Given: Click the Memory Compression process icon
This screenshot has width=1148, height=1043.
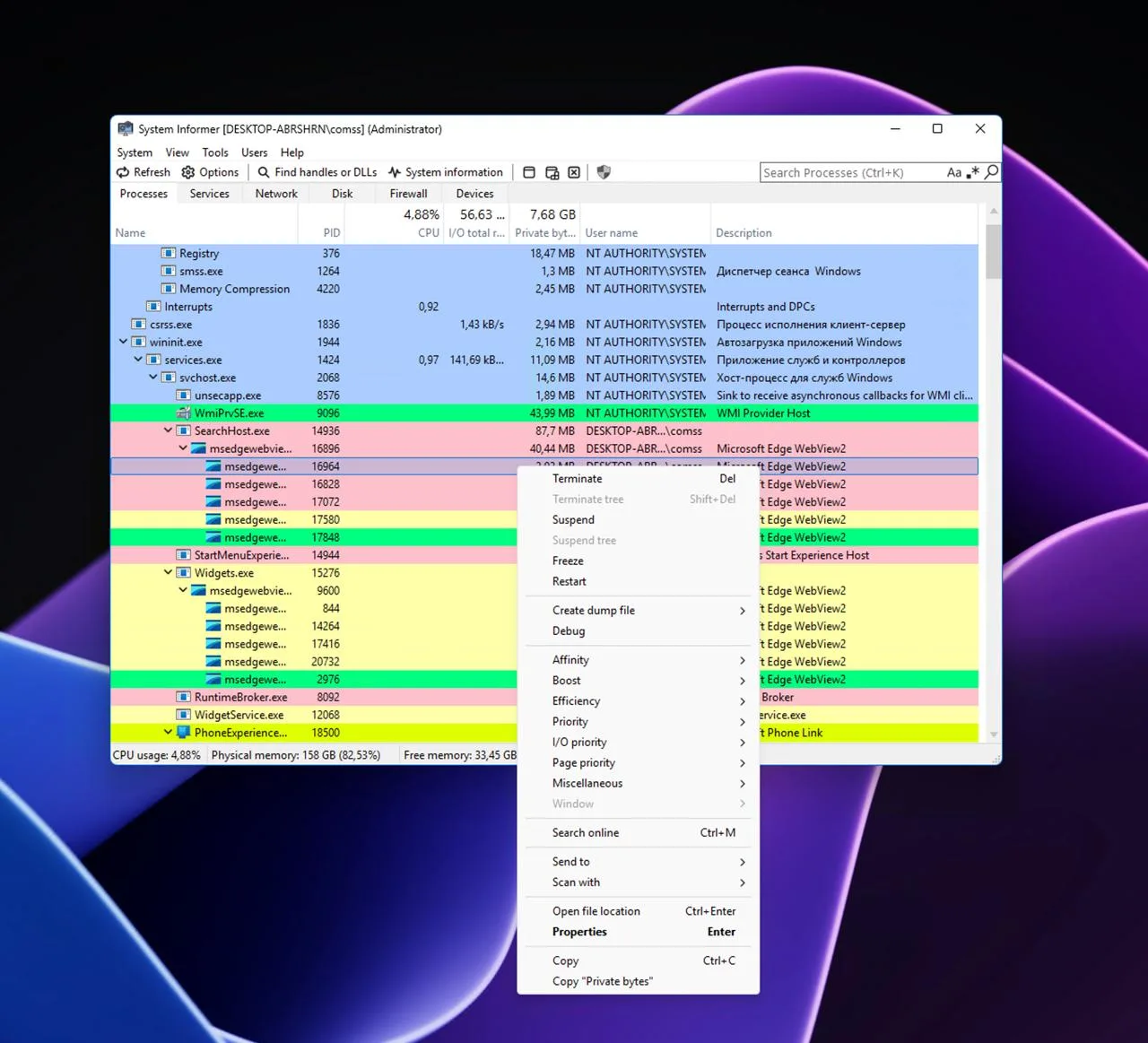Looking at the screenshot, I should pos(169,289).
